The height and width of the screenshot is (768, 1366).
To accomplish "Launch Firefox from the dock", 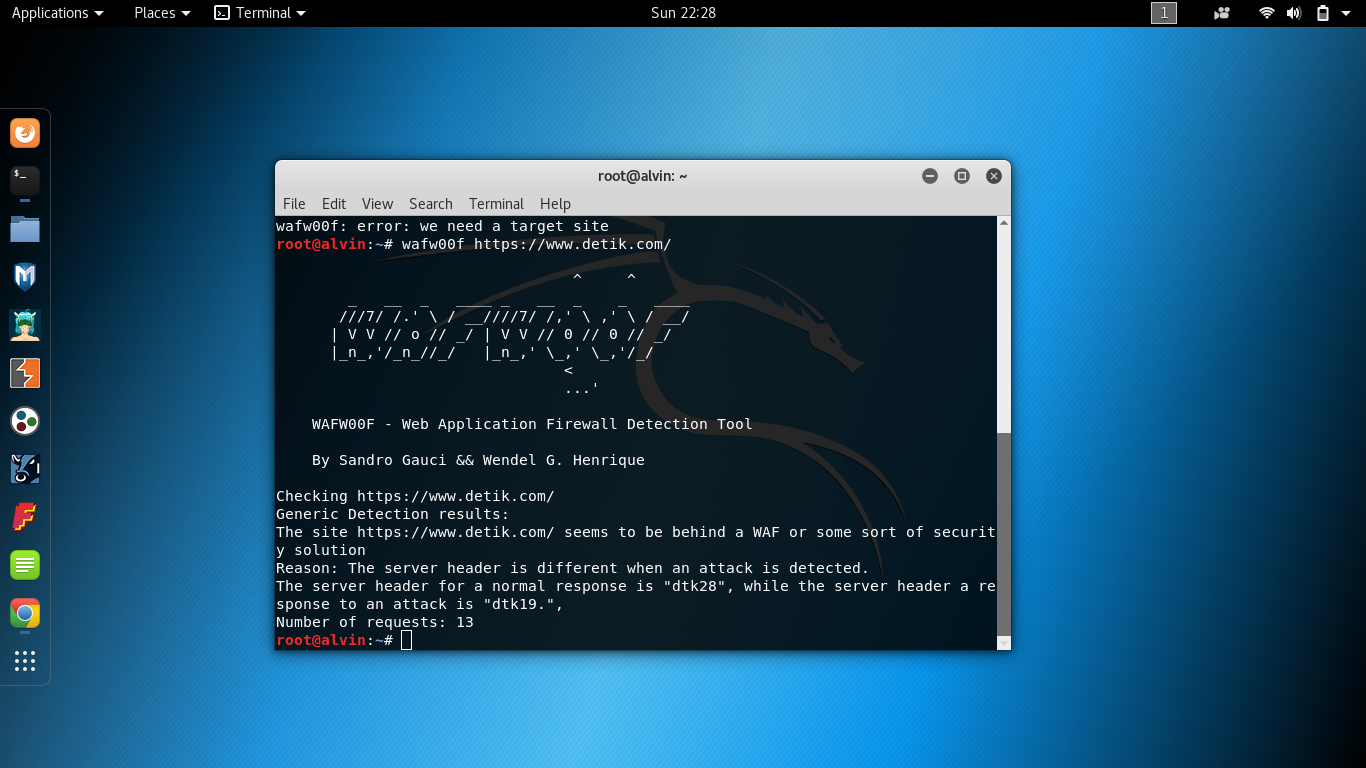I will coord(25,133).
